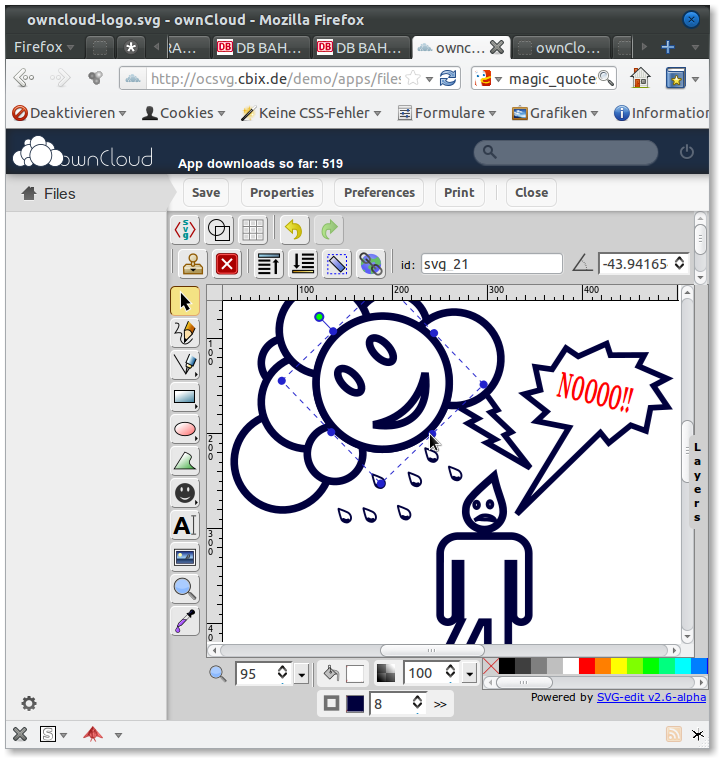Pick the yellow palette swatch
This screenshot has height=758, width=719.
pyautogui.click(x=618, y=666)
